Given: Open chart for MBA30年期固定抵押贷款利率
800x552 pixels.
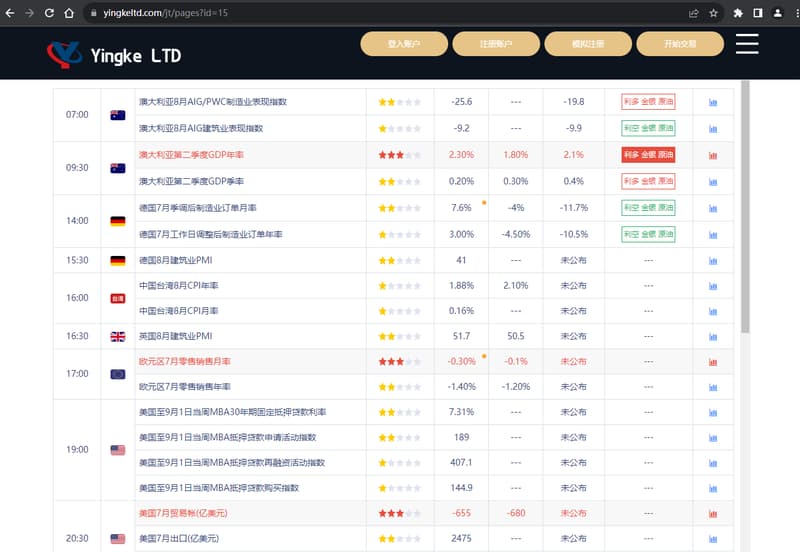Looking at the screenshot, I should (x=713, y=413).
